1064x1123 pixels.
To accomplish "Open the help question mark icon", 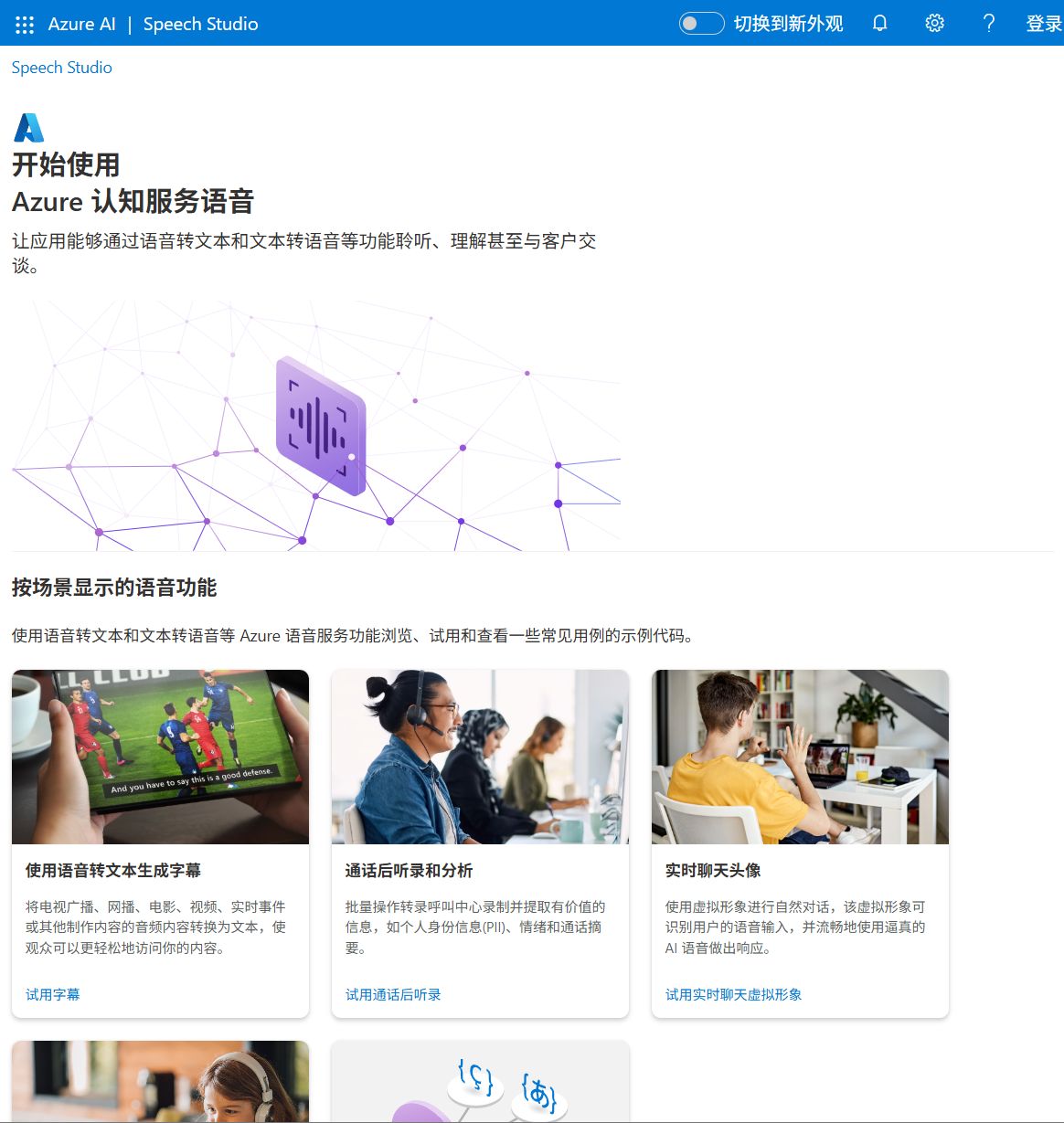I will (x=988, y=24).
